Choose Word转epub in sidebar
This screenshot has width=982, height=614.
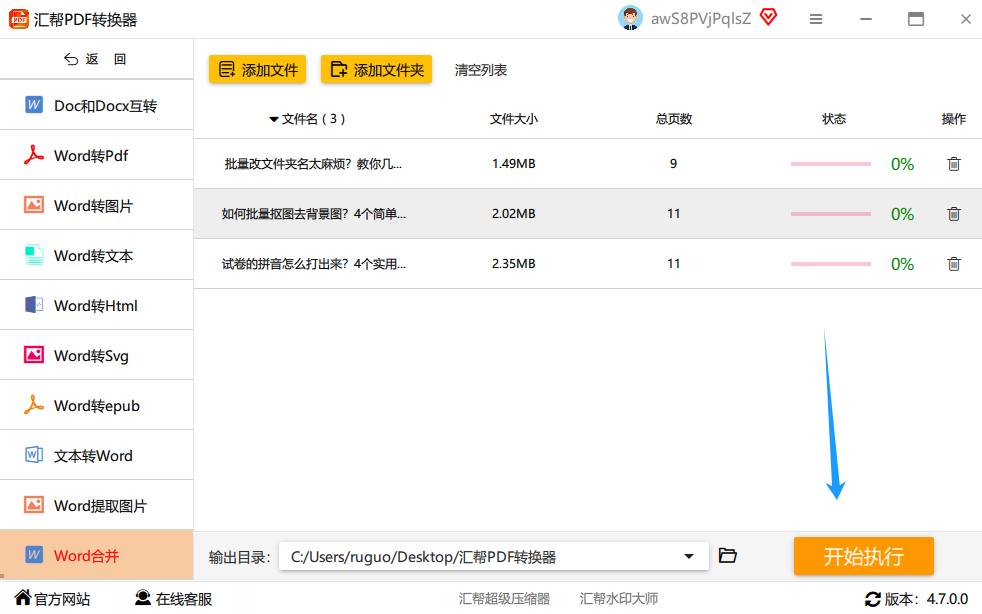coord(96,405)
